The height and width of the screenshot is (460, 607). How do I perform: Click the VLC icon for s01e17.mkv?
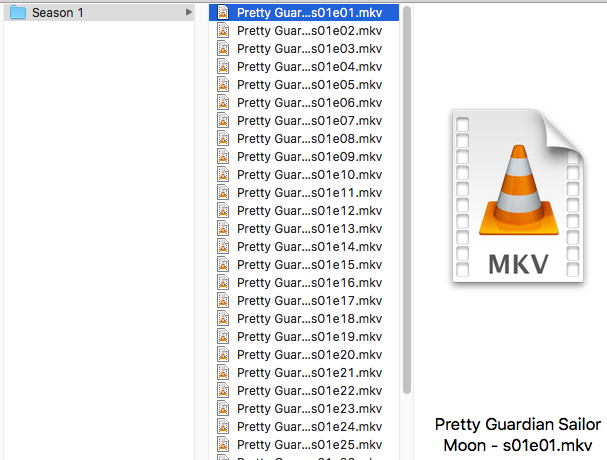click(223, 300)
